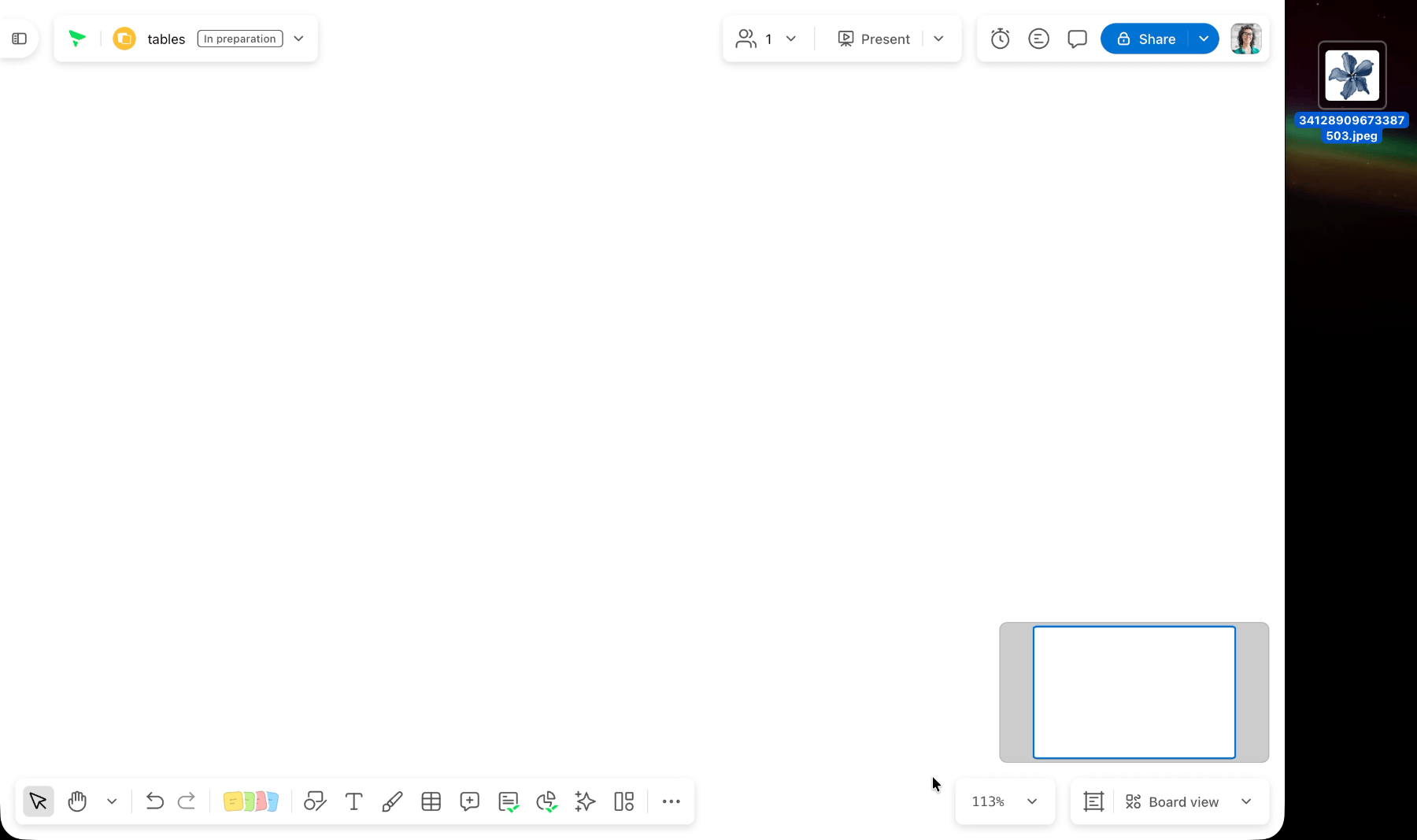Start presentation with Present button

[874, 39]
